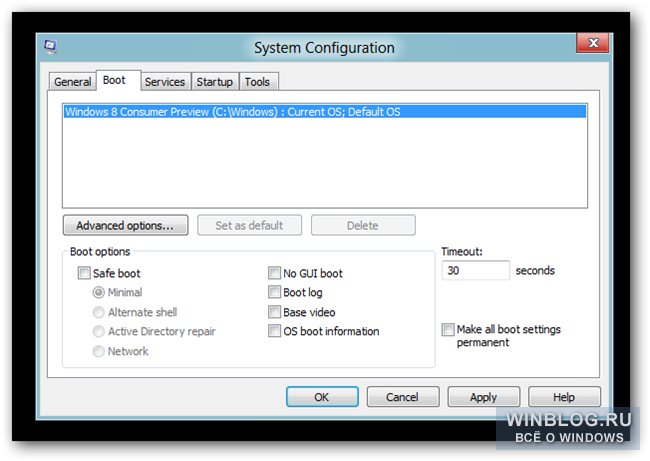Select Windows 8 Consumer Preview boot entry
The width and height of the screenshot is (650, 461).
point(325,112)
